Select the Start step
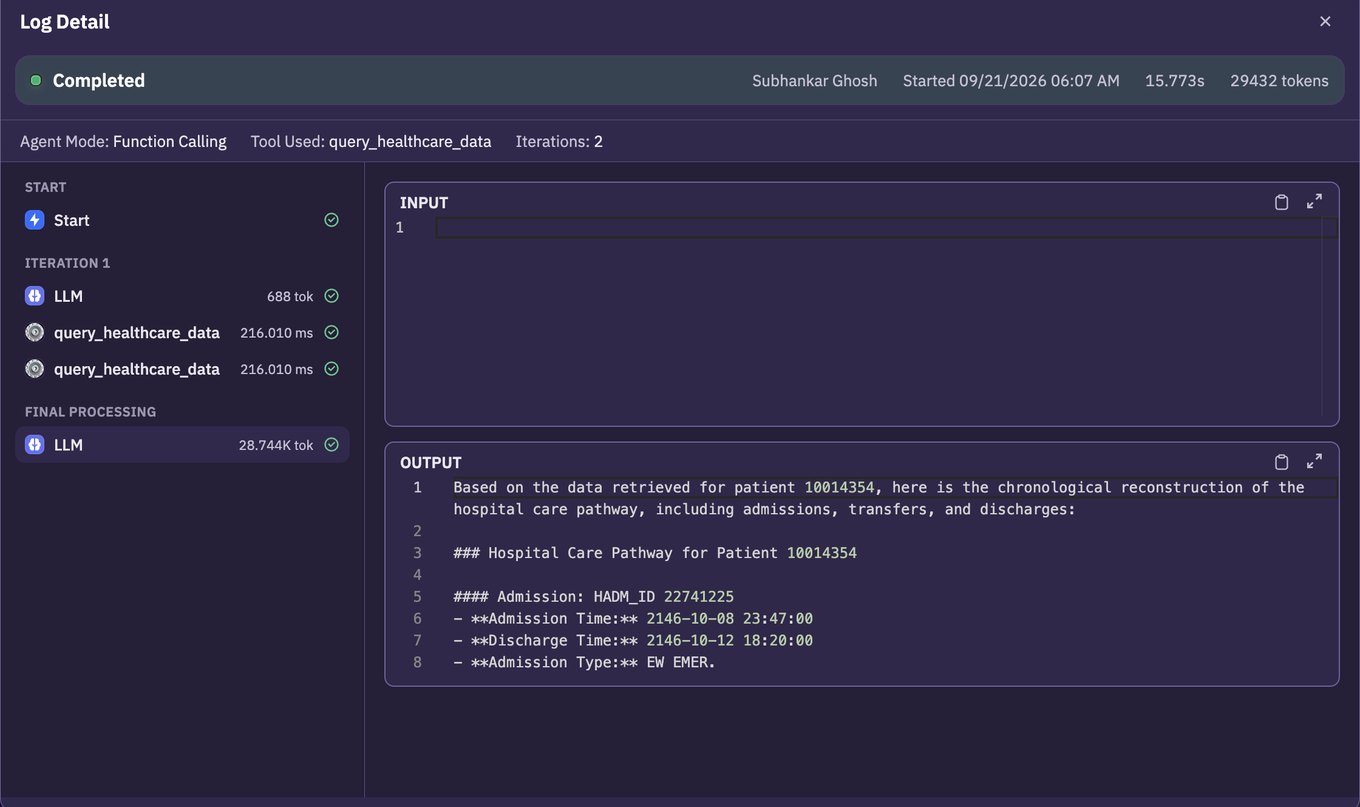Screen dimensions: 1360x807 pos(182,220)
